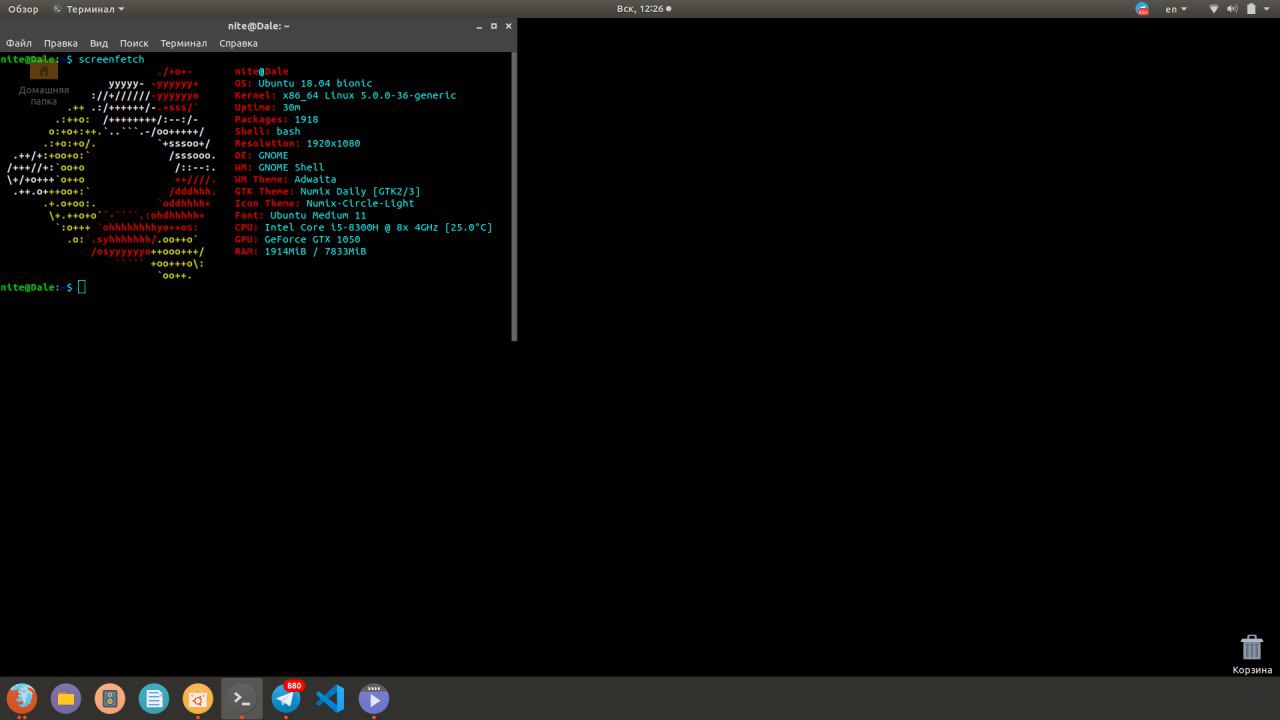Click the 'Shell: bash' line
Screen dimensions: 1280x720
[x=268, y=132]
